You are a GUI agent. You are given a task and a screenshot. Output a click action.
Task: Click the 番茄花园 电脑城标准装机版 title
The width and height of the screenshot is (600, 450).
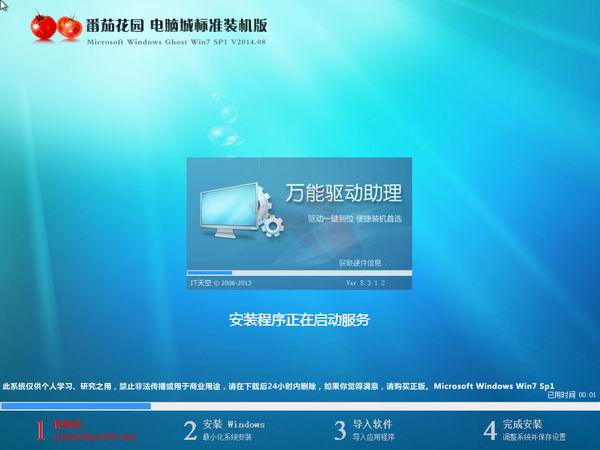176,22
